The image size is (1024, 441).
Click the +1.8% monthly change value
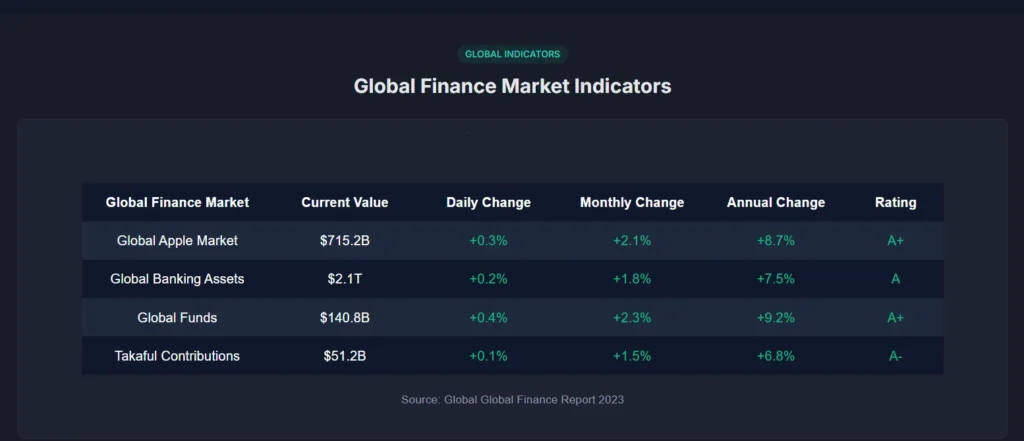(x=632, y=279)
